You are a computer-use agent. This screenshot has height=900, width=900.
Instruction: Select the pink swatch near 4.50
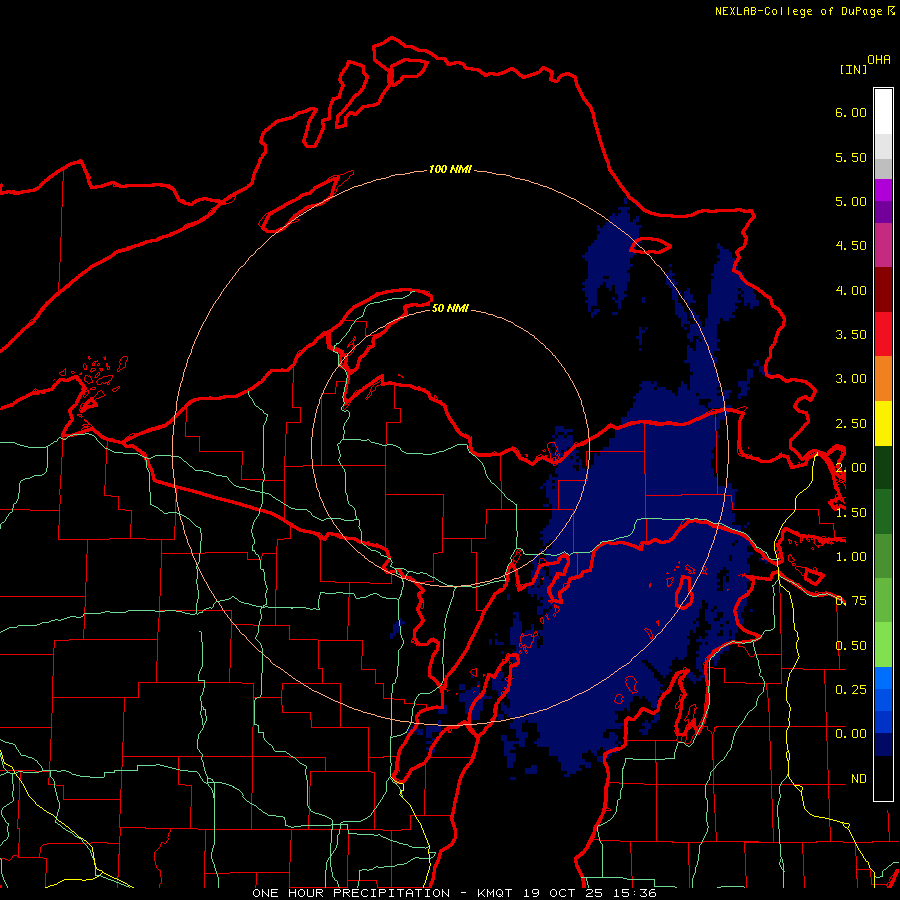click(x=883, y=245)
